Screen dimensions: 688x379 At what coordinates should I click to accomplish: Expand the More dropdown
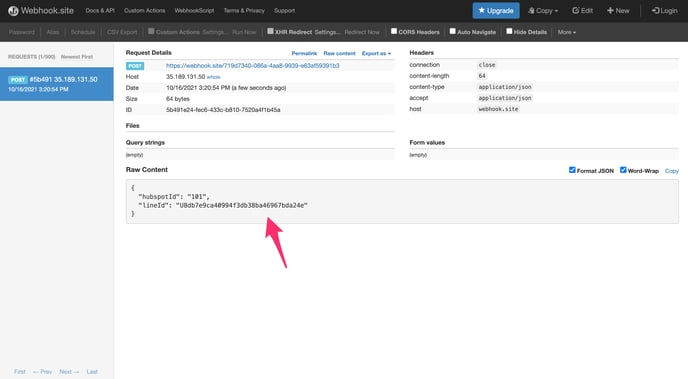click(566, 32)
